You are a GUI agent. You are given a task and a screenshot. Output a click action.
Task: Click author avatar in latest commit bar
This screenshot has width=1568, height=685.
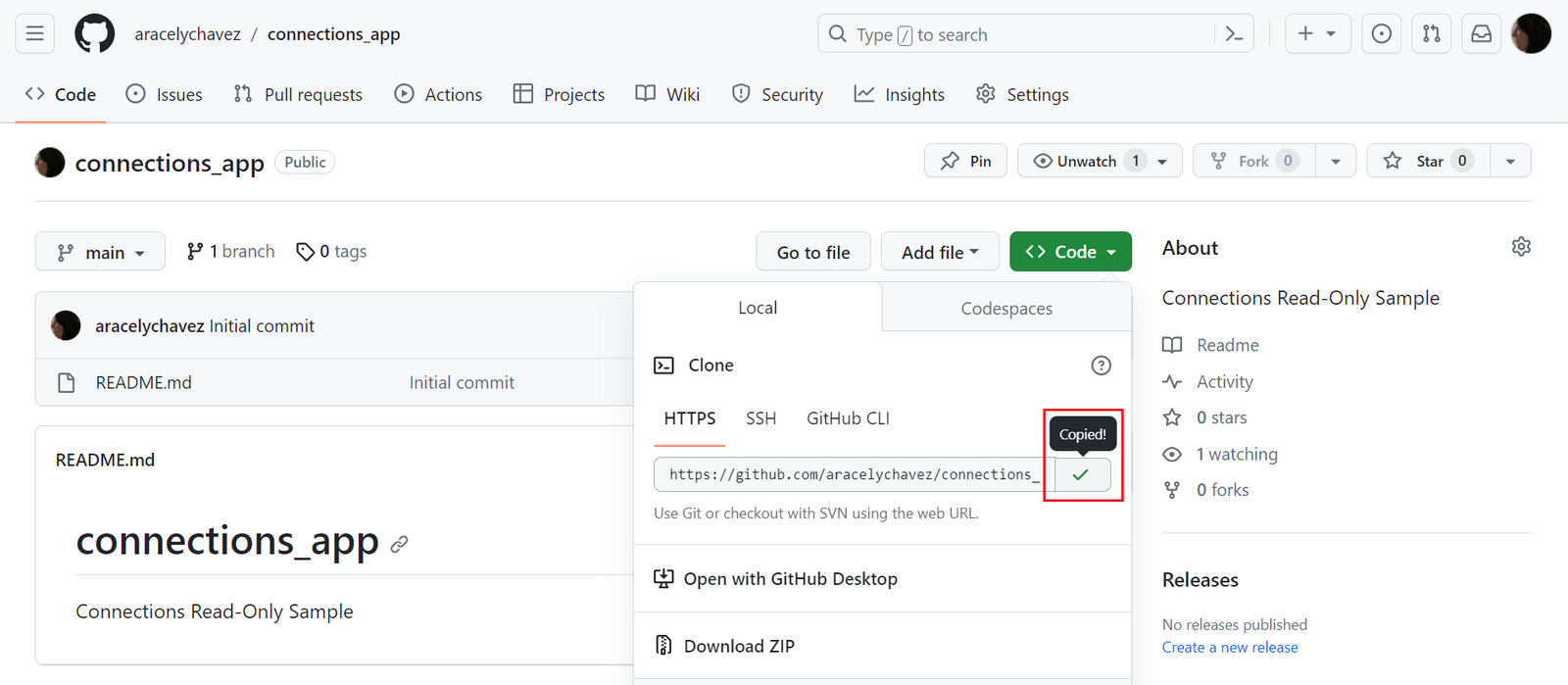click(x=66, y=325)
